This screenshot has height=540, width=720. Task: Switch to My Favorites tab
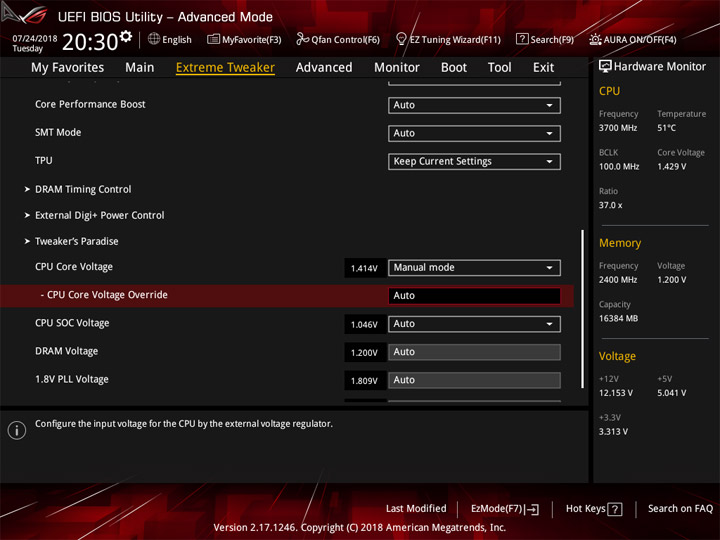click(x=68, y=68)
